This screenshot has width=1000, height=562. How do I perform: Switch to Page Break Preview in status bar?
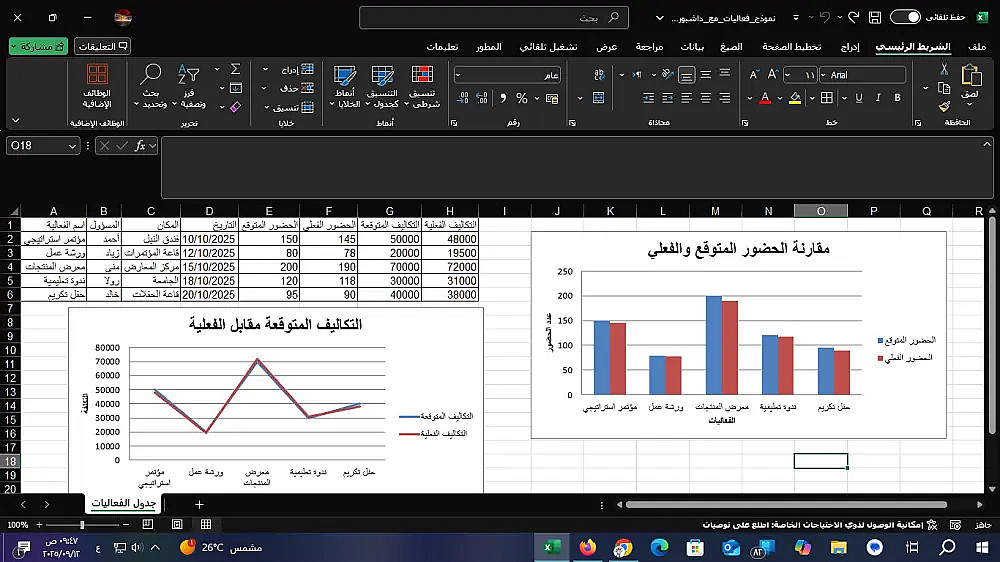147,524
